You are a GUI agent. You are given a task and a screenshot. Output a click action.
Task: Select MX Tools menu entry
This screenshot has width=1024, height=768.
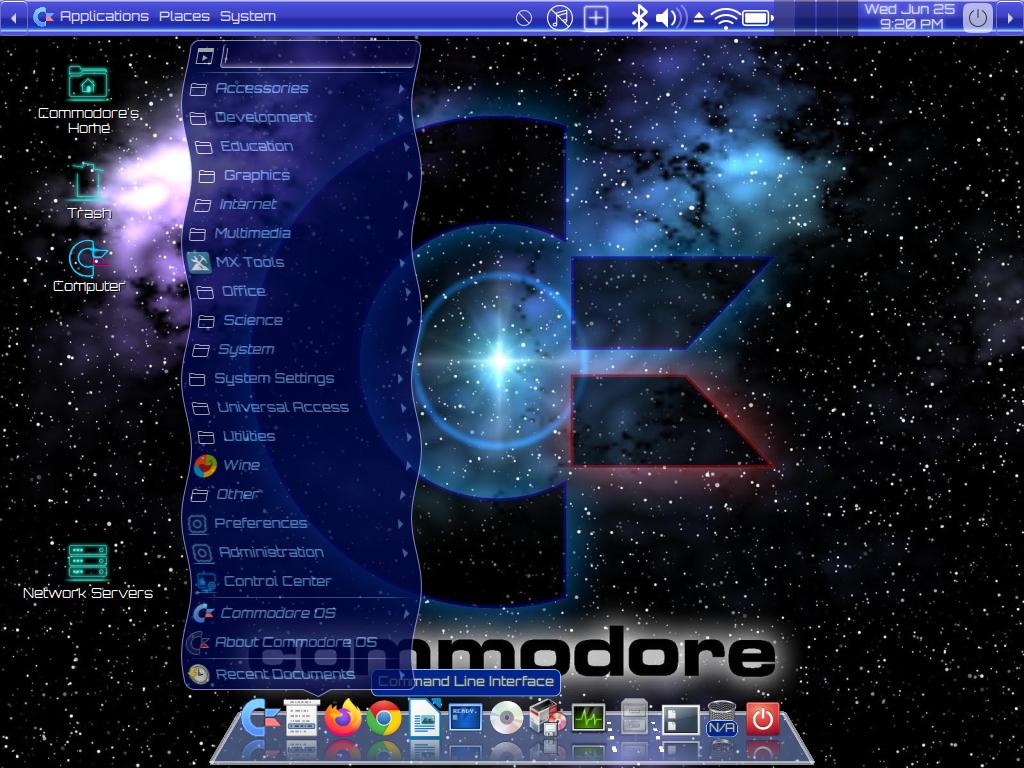click(x=299, y=262)
